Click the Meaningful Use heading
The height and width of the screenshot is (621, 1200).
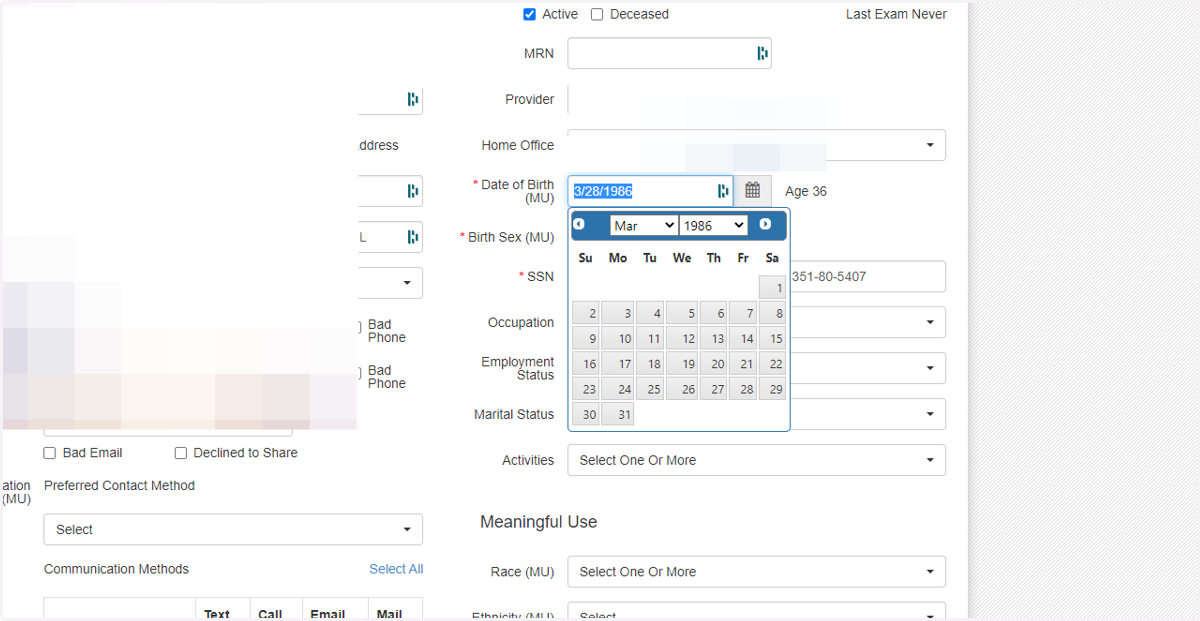pyautogui.click(x=538, y=522)
